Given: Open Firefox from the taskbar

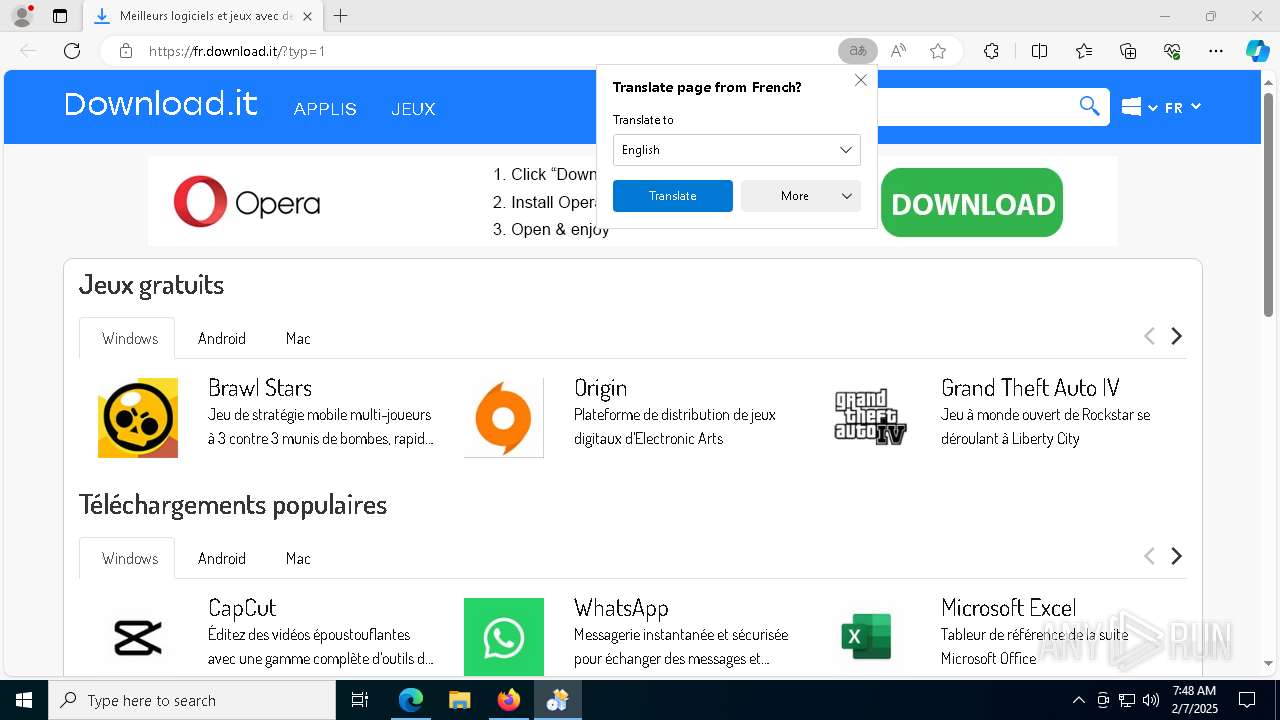Looking at the screenshot, I should pyautogui.click(x=509, y=700).
